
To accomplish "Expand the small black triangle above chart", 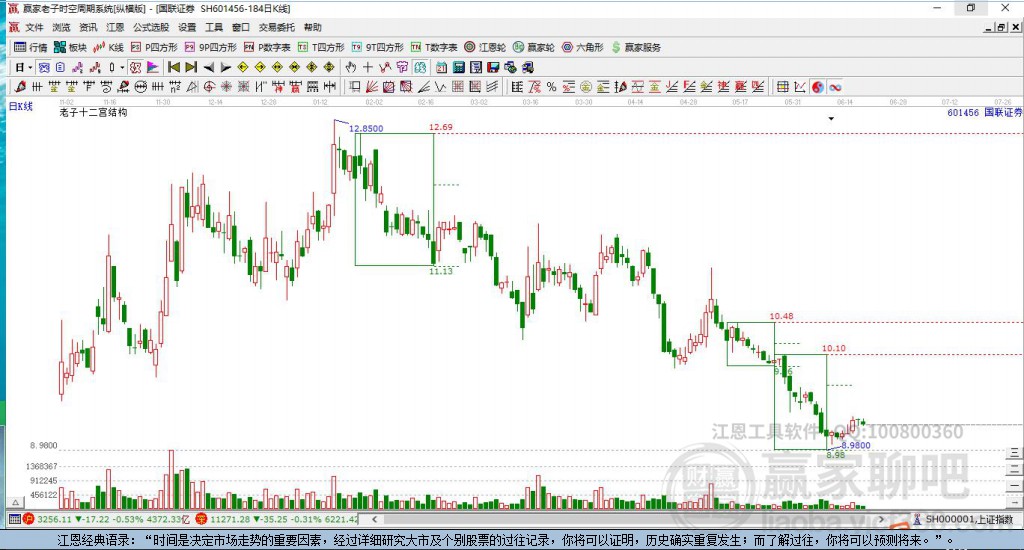I will [x=831, y=119].
